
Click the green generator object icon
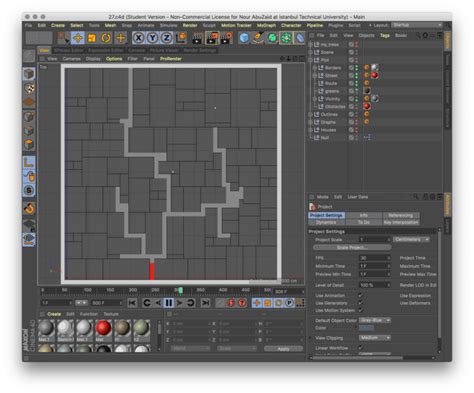tap(272, 38)
